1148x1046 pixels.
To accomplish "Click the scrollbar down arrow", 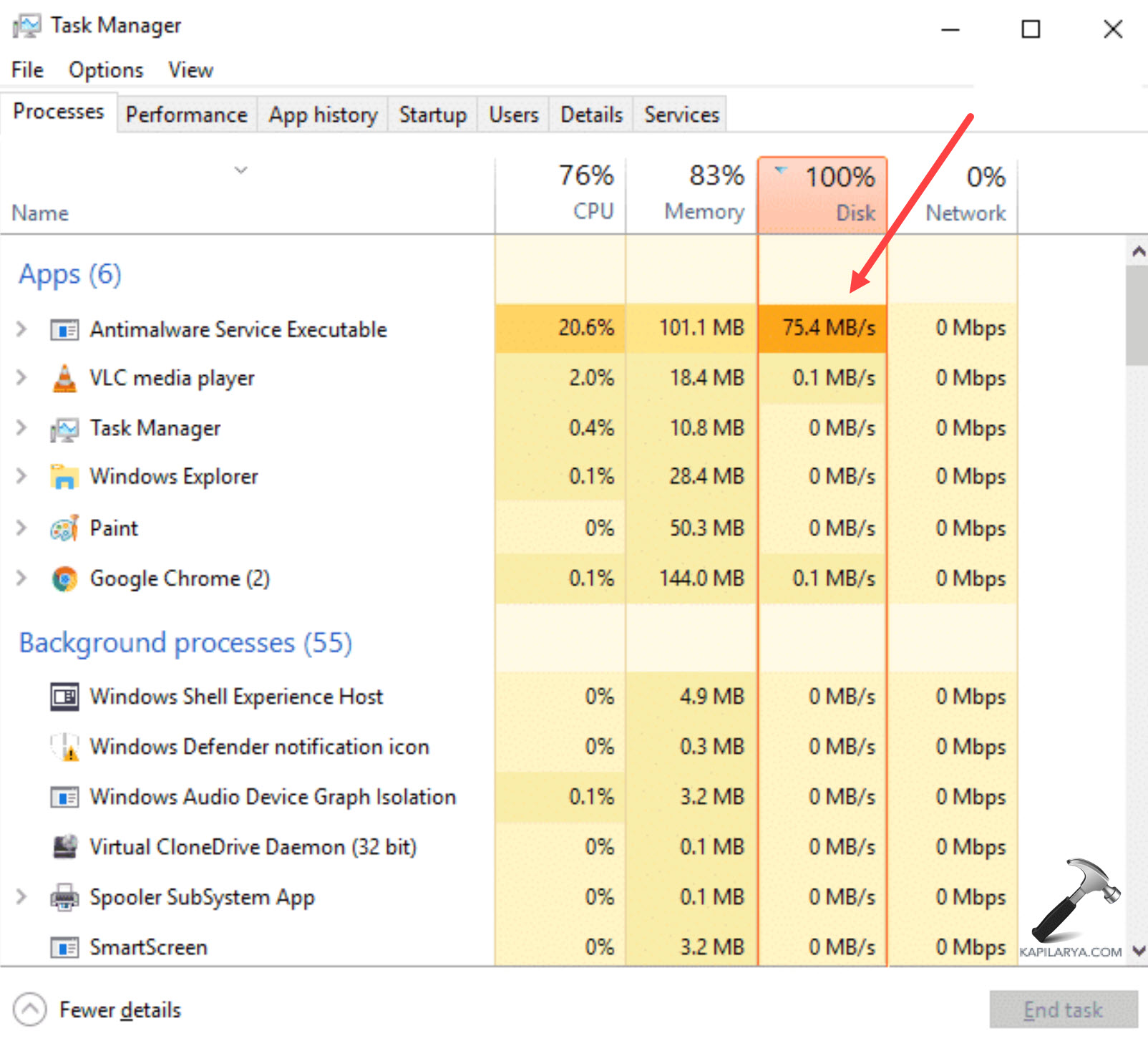I will pos(1139,951).
